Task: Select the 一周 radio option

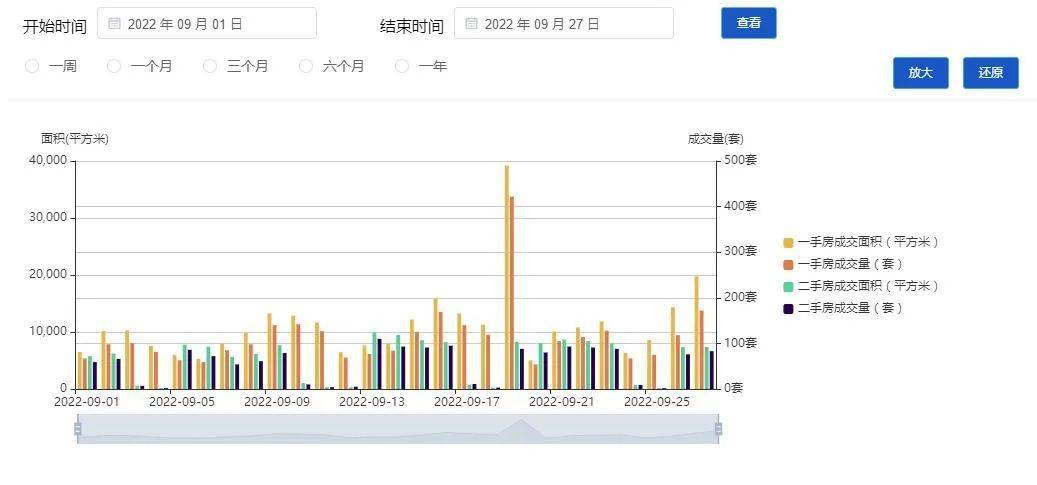Action: click(32, 66)
